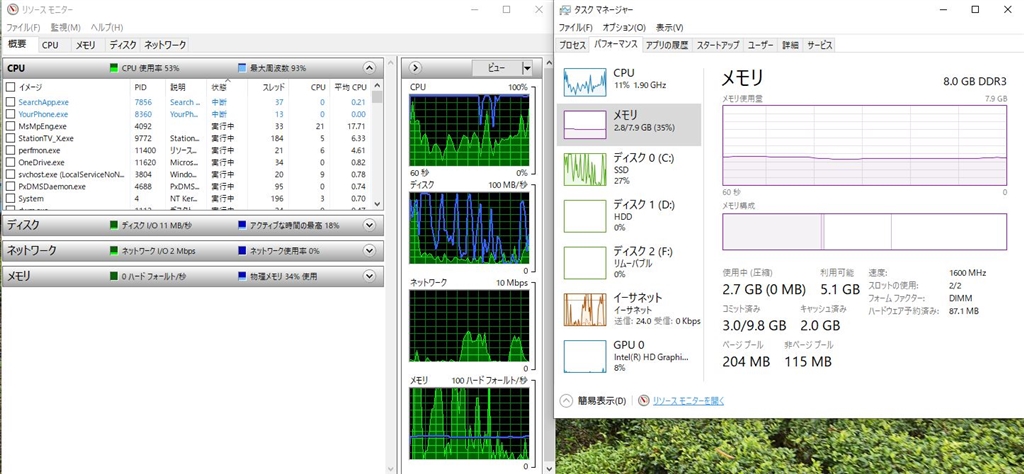
Task: Open 表示(V) menu in Task Manager
Action: (669, 27)
